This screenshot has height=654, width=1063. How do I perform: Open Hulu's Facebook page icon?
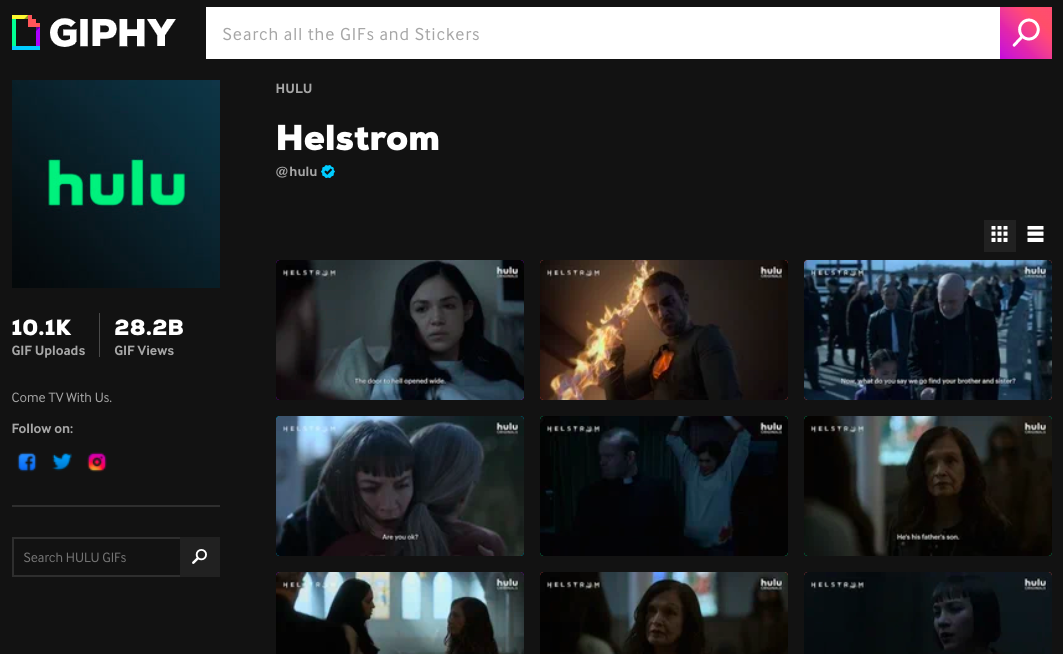point(27,462)
